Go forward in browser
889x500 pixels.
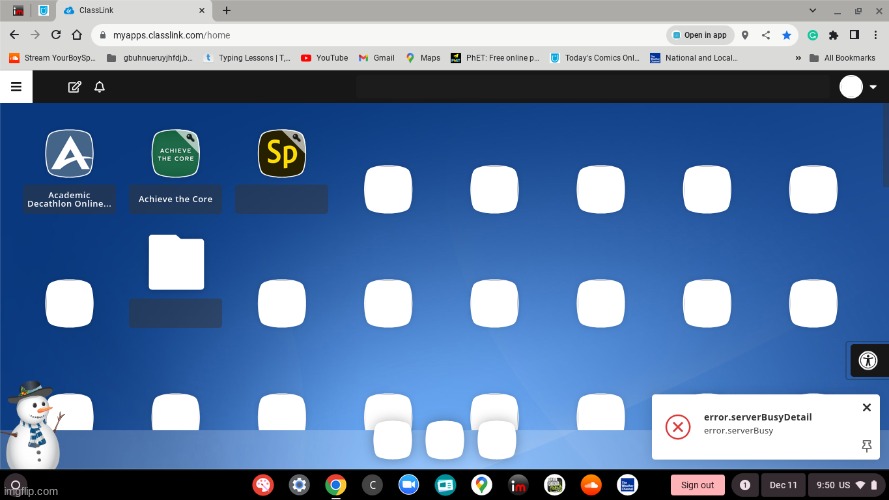(x=35, y=35)
